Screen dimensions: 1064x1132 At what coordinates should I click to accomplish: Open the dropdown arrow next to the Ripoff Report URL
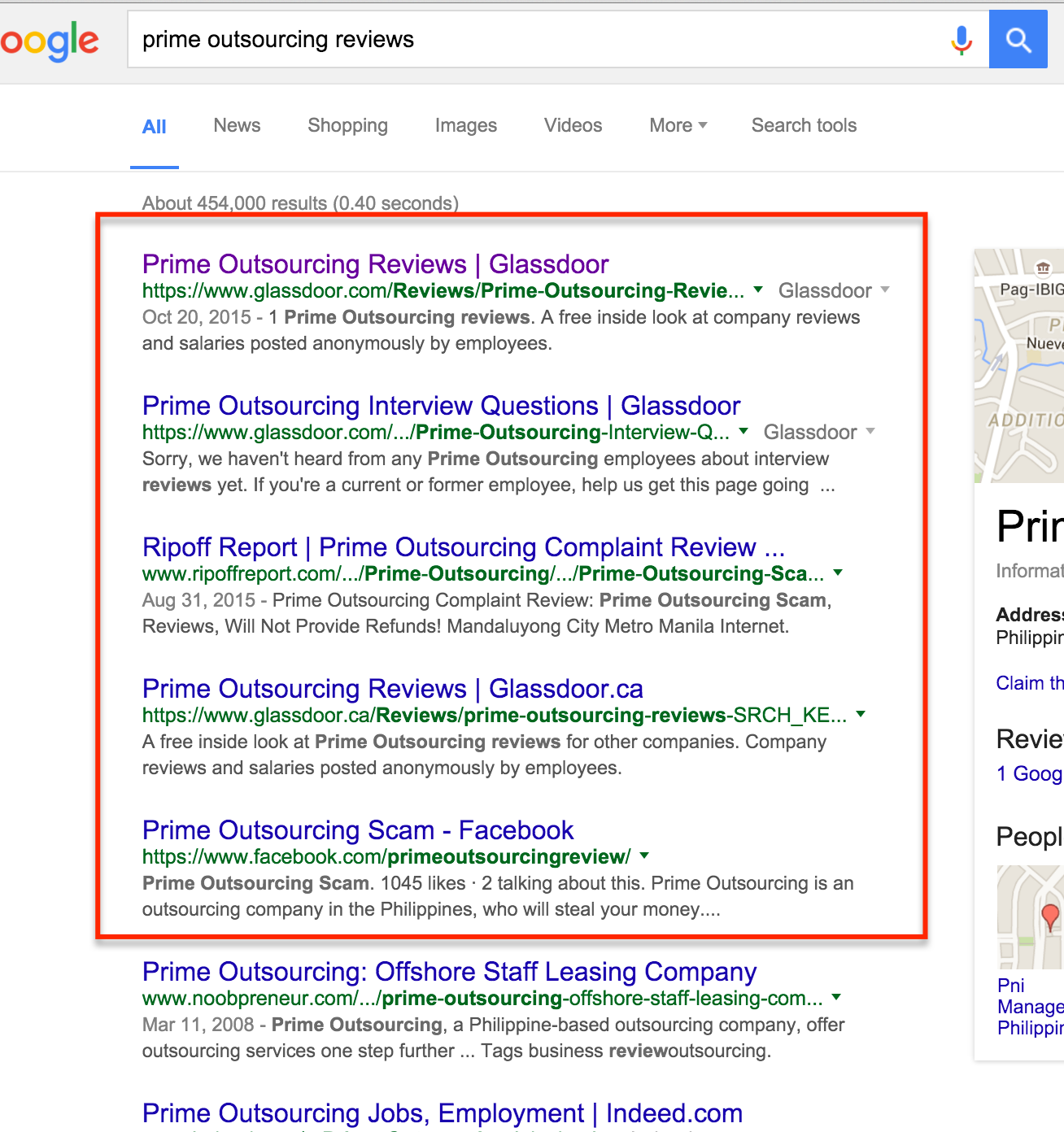[x=839, y=573]
